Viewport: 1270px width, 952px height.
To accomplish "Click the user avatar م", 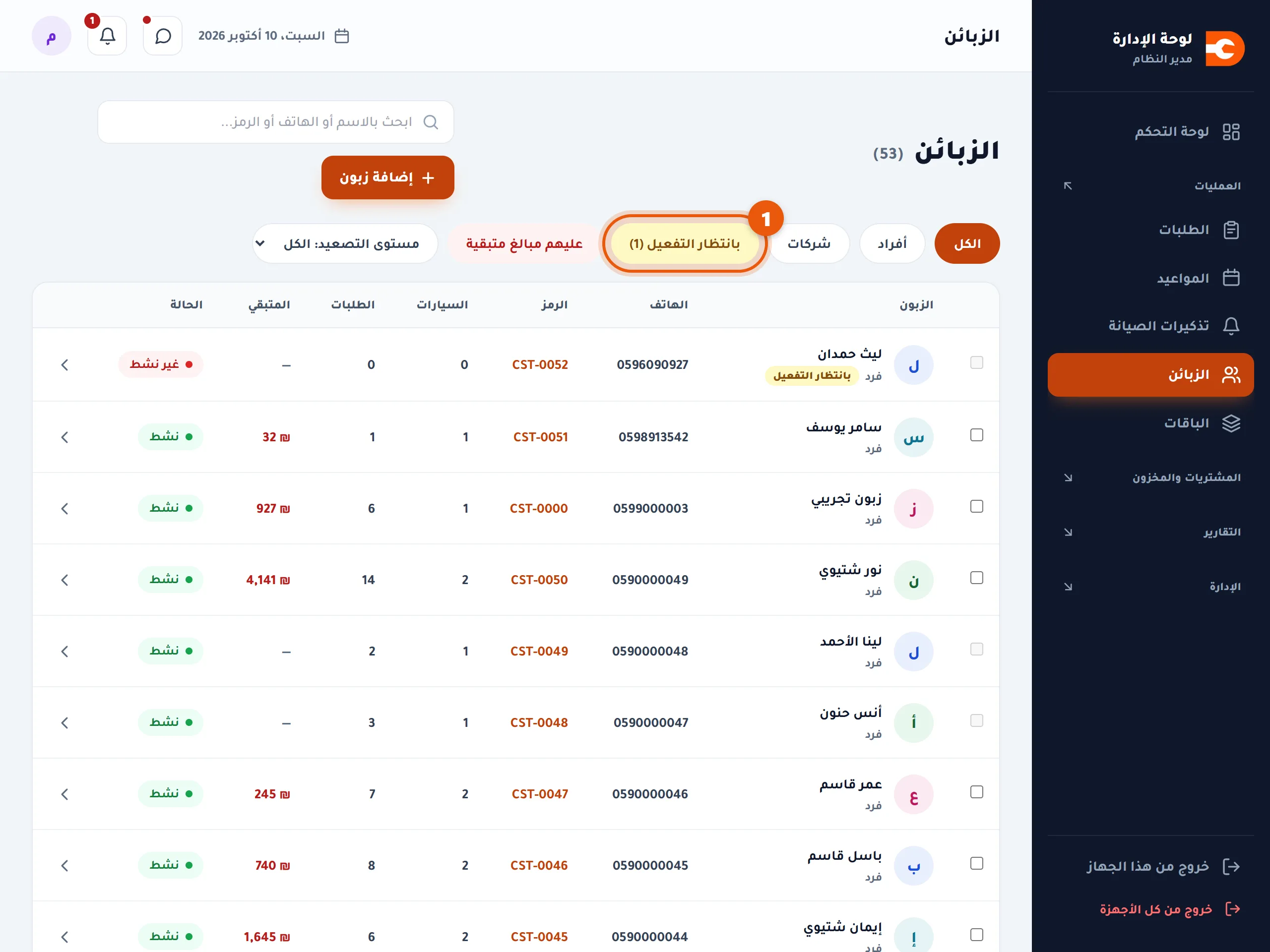I will click(x=52, y=36).
